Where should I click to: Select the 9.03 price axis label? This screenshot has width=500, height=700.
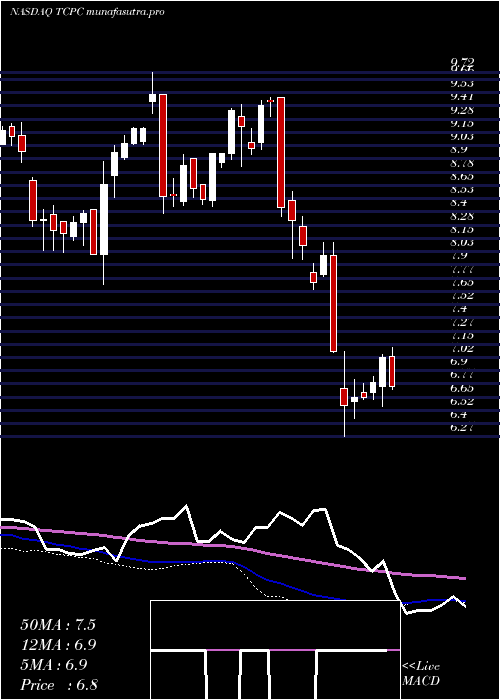[x=462, y=137]
